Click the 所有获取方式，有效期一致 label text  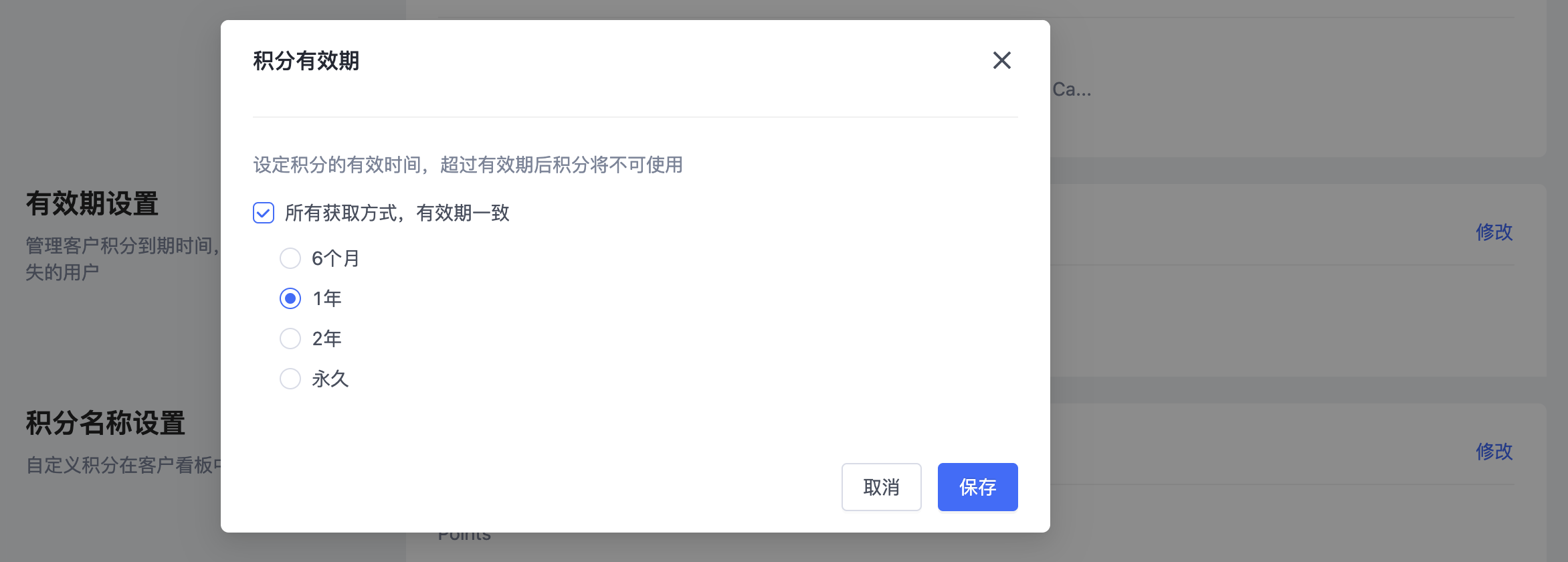click(x=397, y=213)
